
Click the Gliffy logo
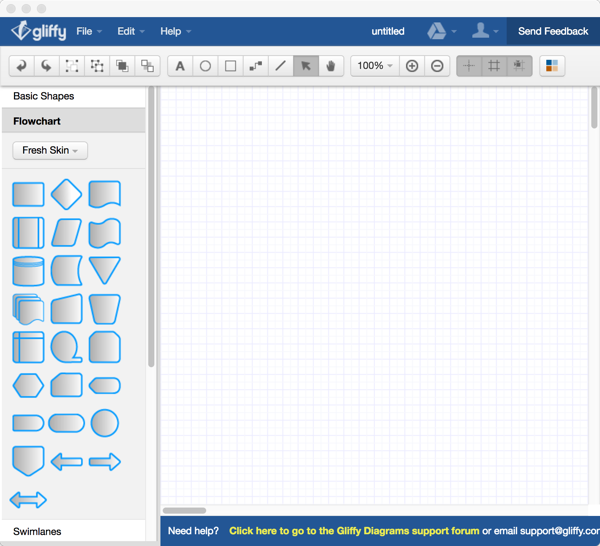[39, 31]
